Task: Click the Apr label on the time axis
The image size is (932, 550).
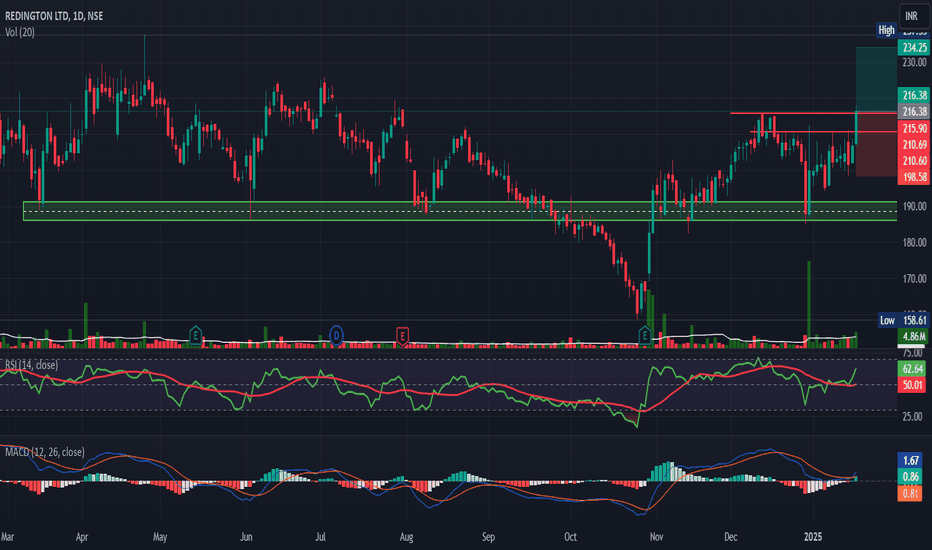Action: click(x=82, y=537)
